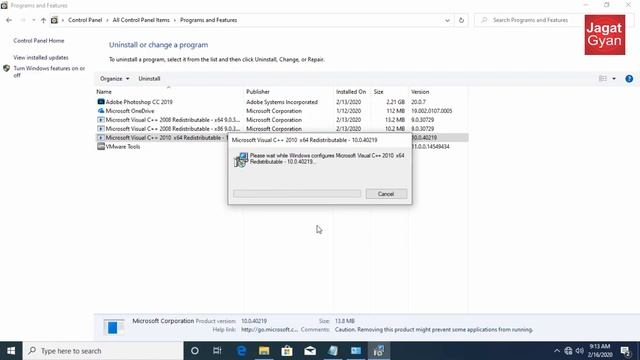Click Adobe Systems Incorporated publisher cell
The width and height of the screenshot is (640, 360).
point(282,102)
